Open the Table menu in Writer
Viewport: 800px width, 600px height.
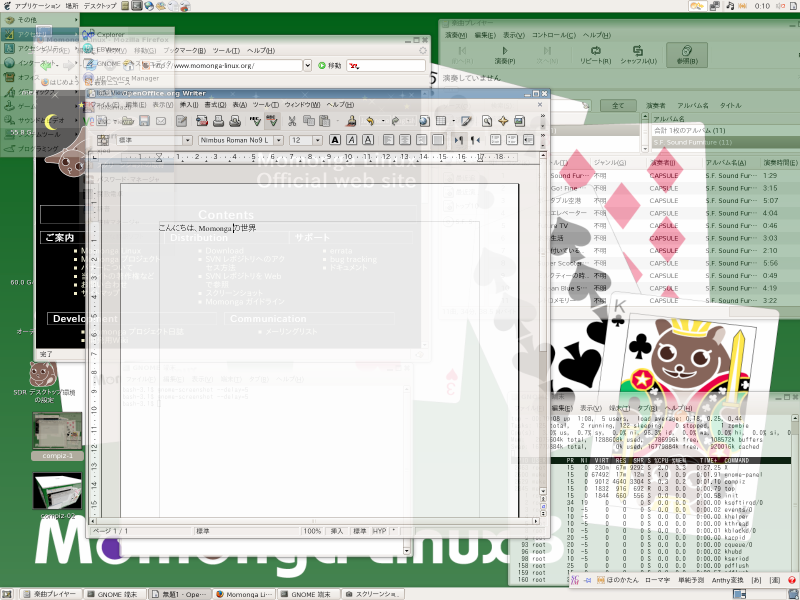point(240,105)
